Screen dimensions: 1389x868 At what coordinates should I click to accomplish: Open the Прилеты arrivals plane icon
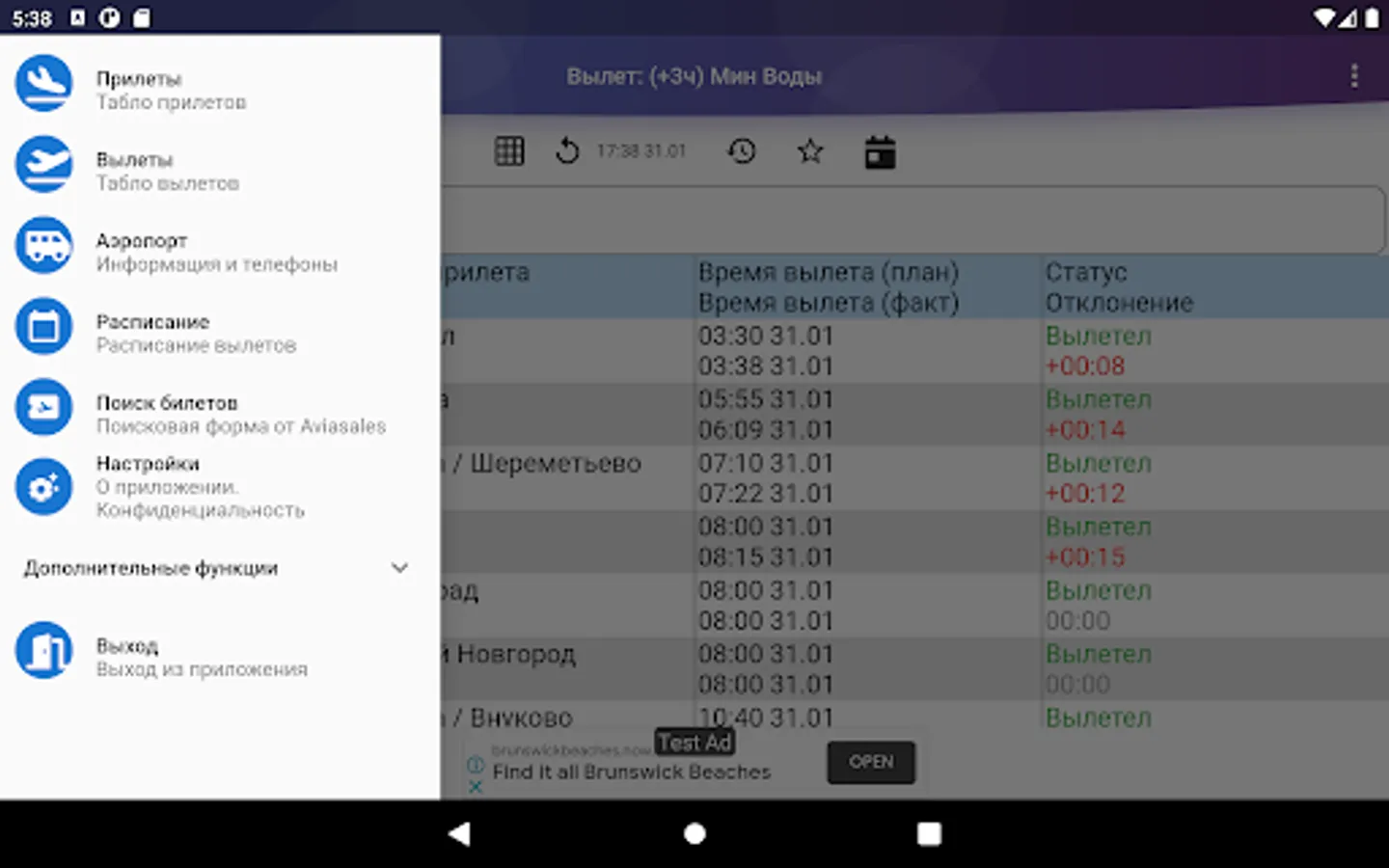pyautogui.click(x=43, y=84)
